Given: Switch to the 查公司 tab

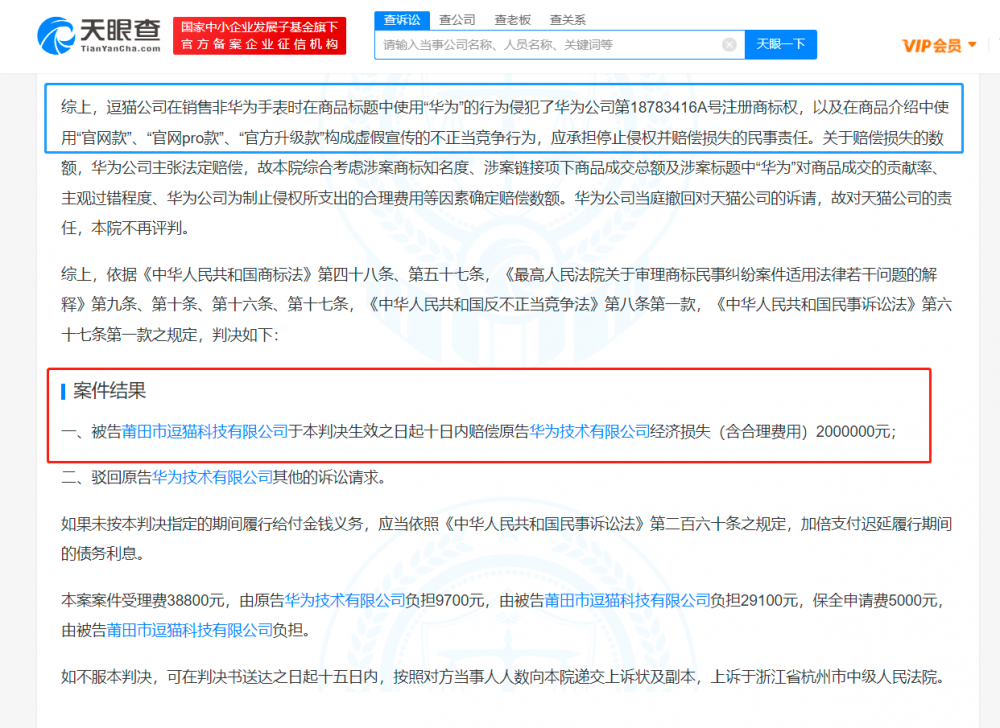Looking at the screenshot, I should pos(457,19).
